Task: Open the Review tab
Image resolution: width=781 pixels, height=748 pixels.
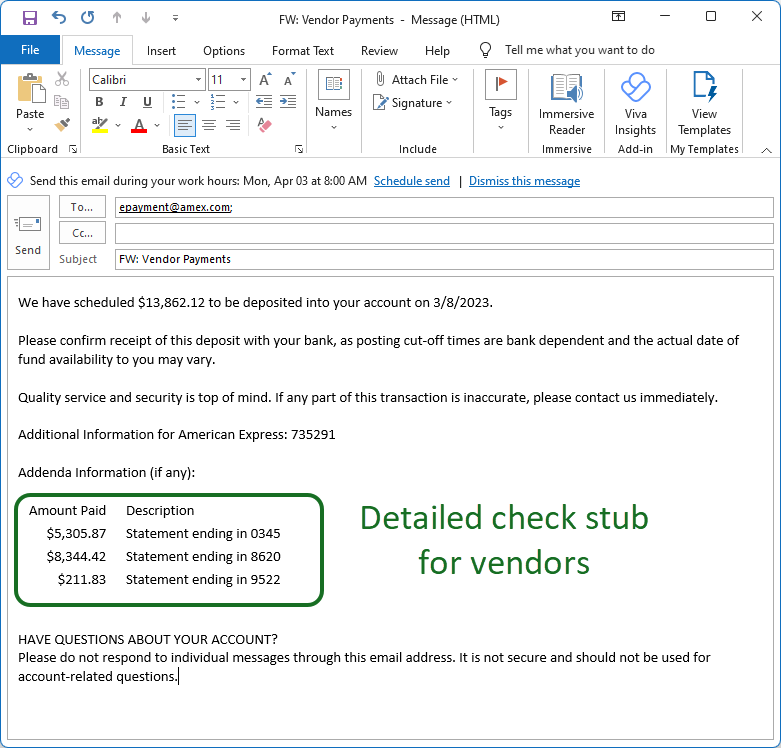Action: pos(380,51)
